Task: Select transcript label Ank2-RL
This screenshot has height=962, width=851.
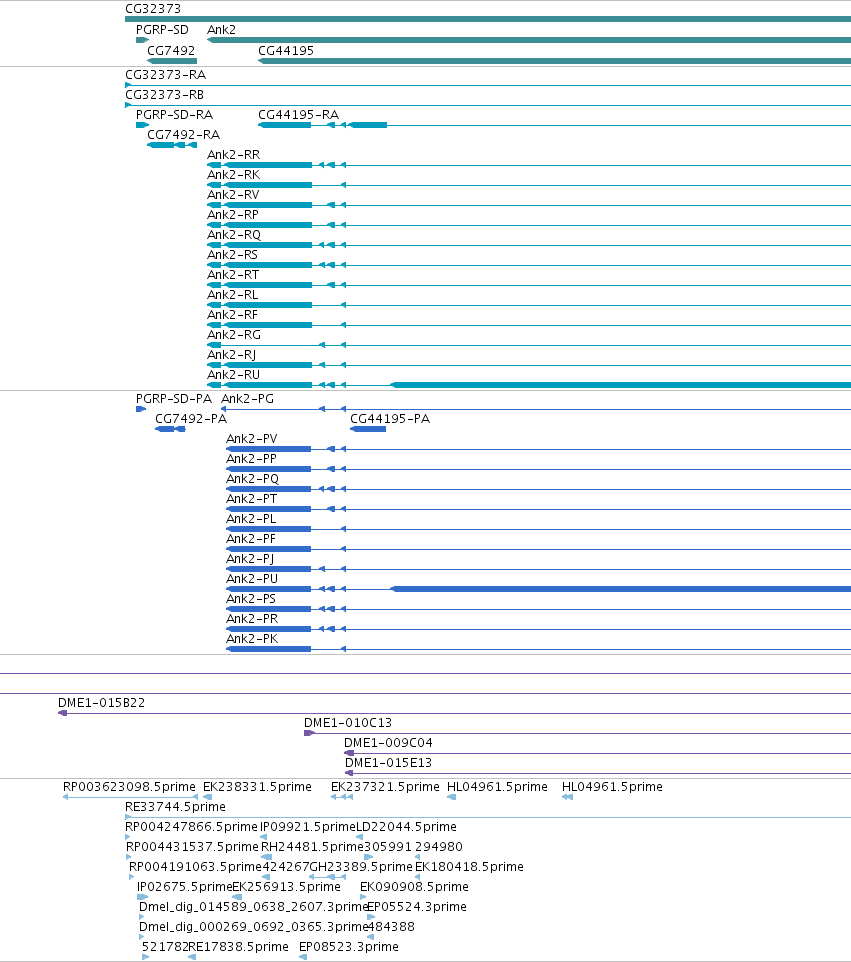Action: [233, 295]
